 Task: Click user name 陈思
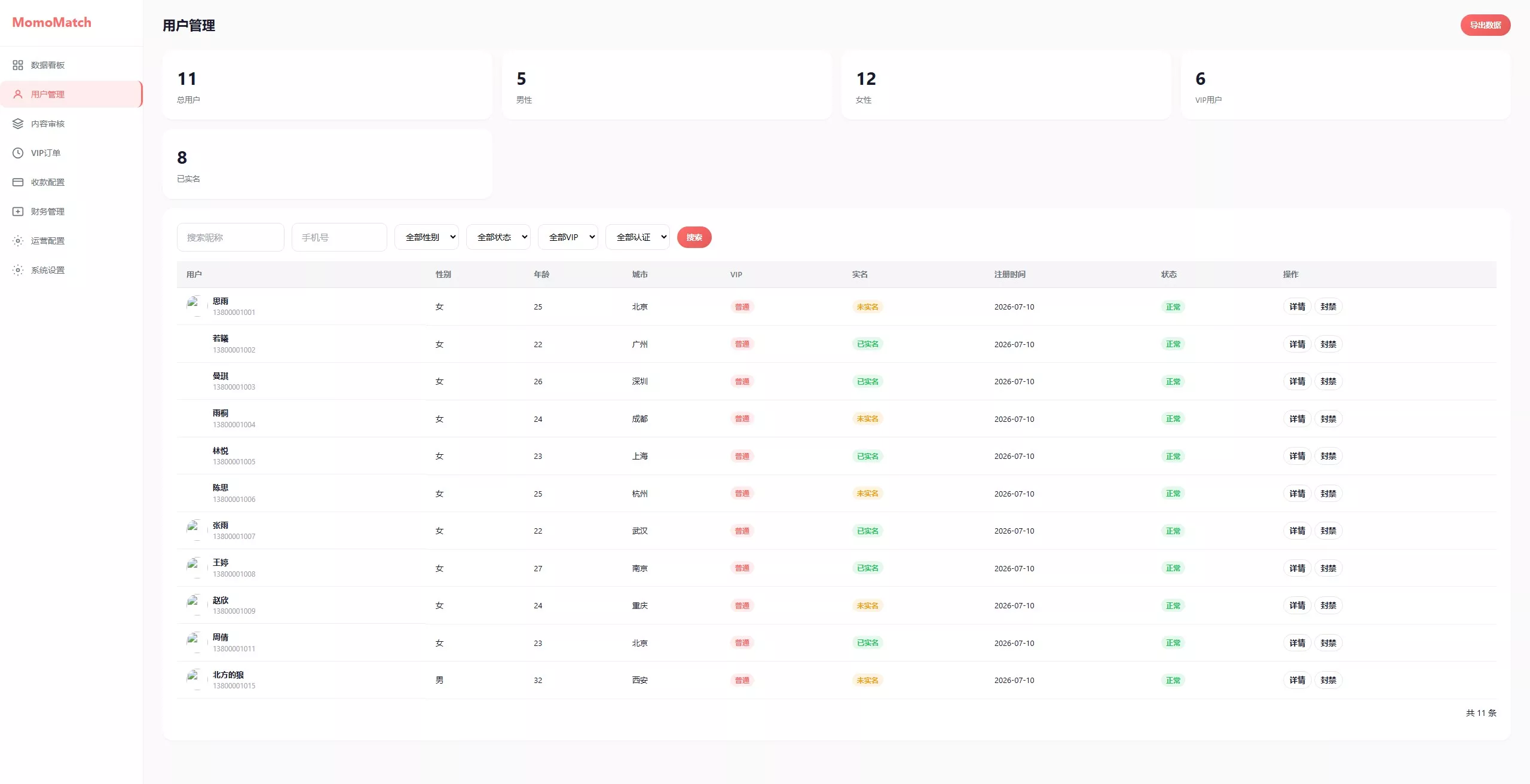tap(221, 488)
